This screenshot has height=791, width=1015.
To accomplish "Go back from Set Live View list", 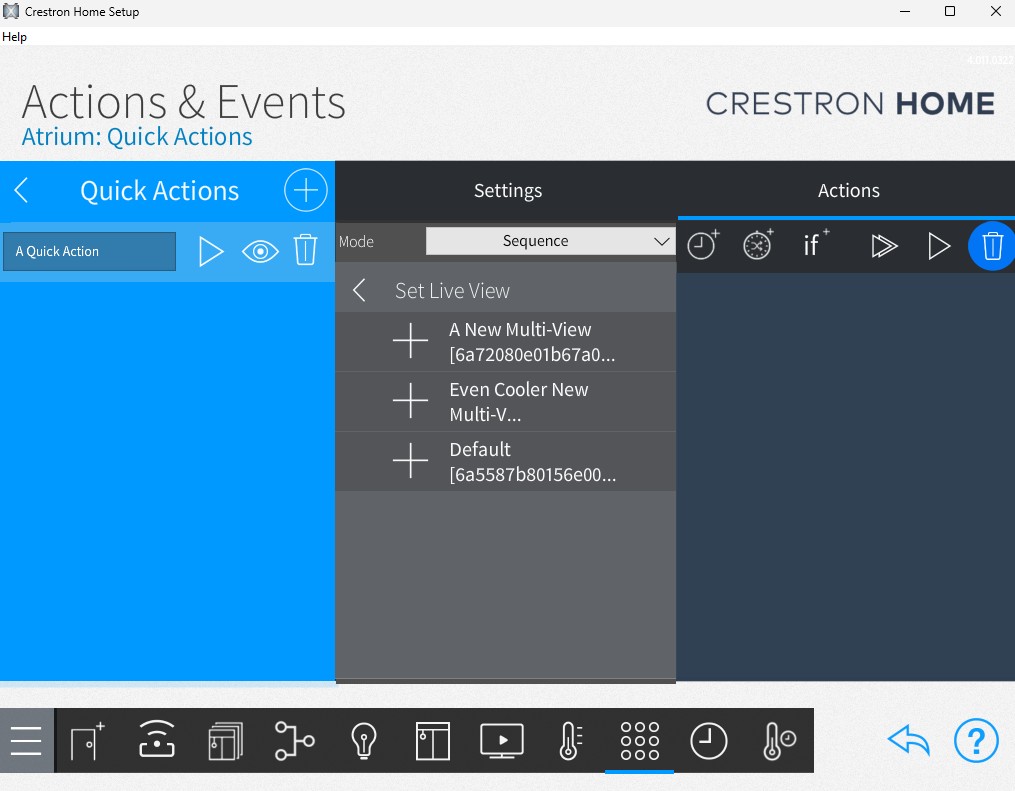I will [359, 291].
